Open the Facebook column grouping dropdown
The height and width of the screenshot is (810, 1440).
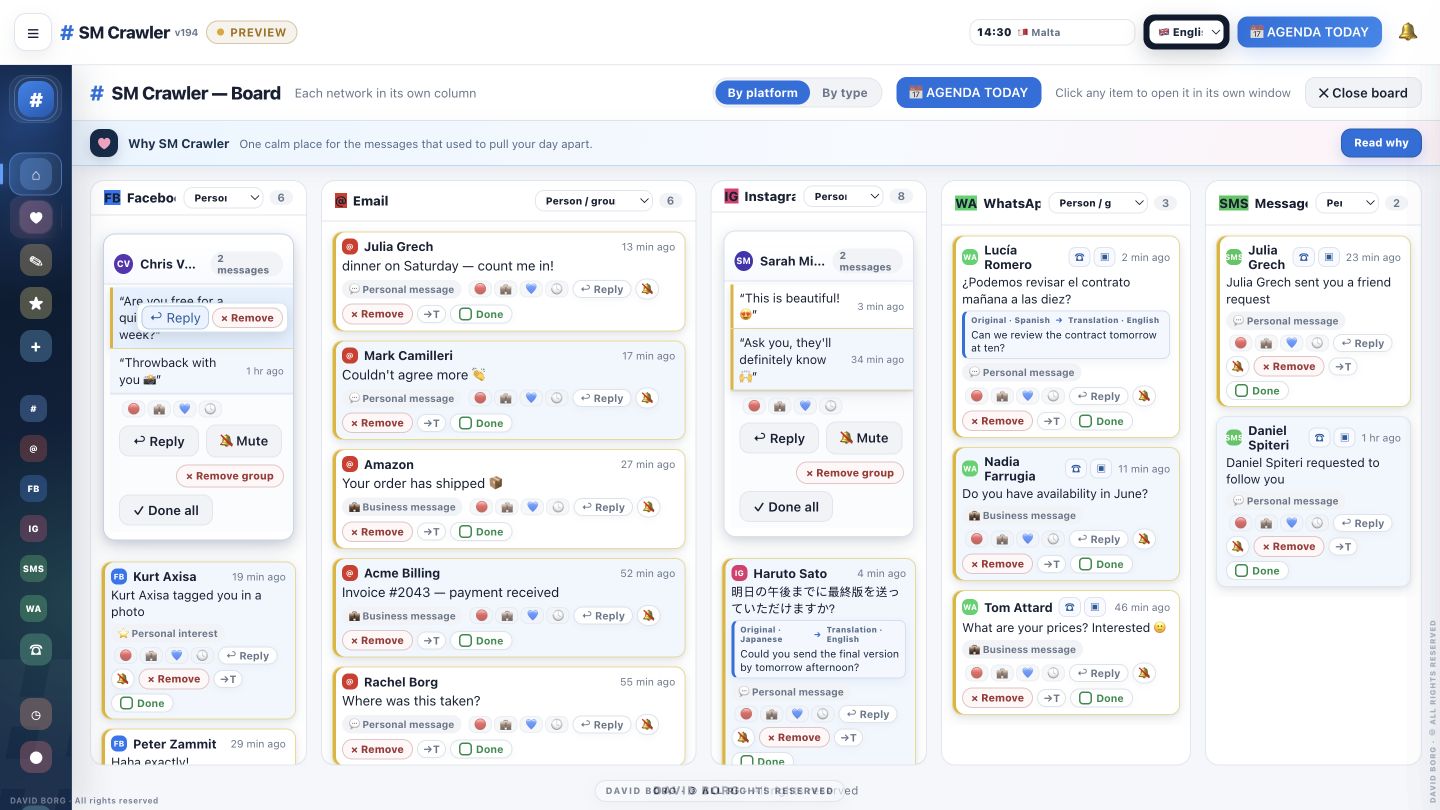coord(223,198)
